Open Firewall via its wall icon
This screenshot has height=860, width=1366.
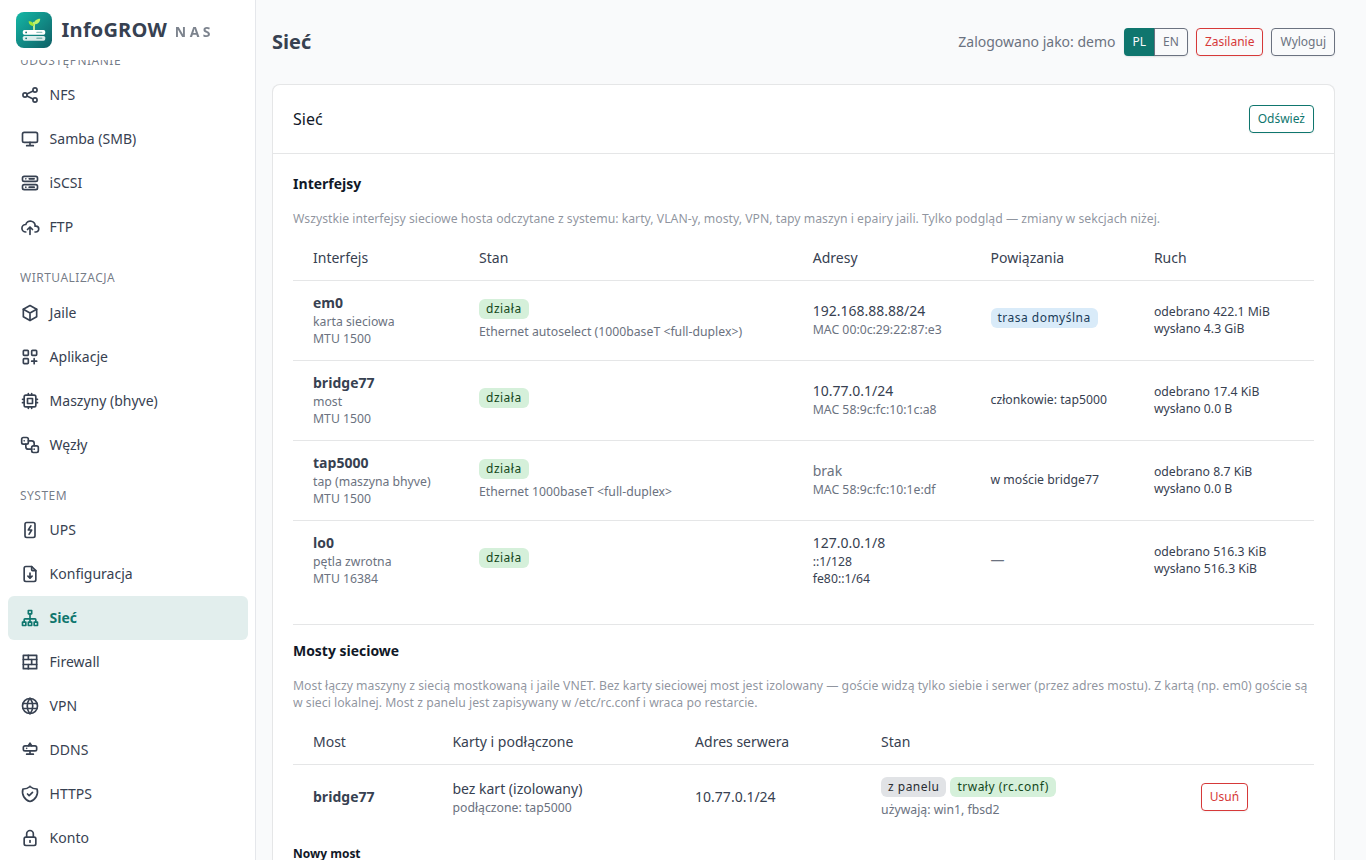[30, 662]
